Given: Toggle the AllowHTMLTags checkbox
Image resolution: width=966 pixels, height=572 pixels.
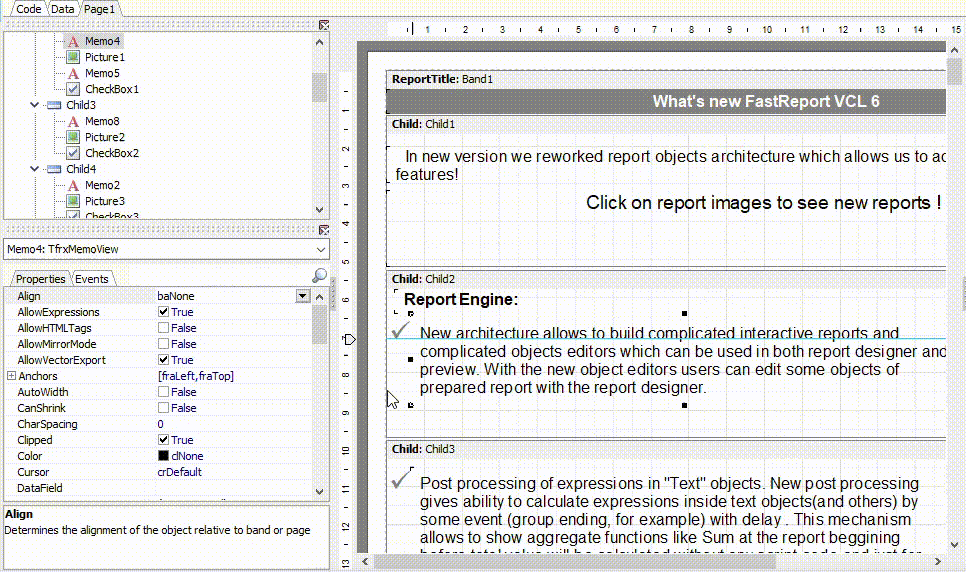Looking at the screenshot, I should tap(163, 328).
